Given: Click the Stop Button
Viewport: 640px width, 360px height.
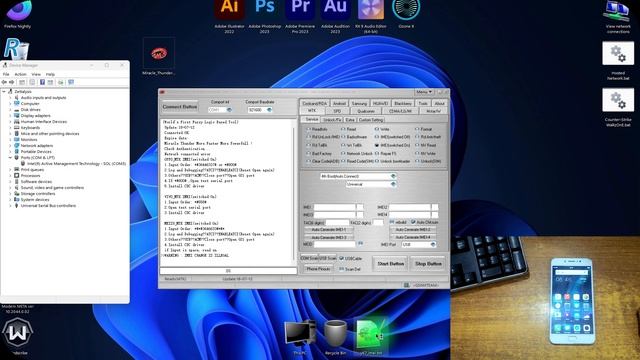Looking at the screenshot, I should pos(428,264).
